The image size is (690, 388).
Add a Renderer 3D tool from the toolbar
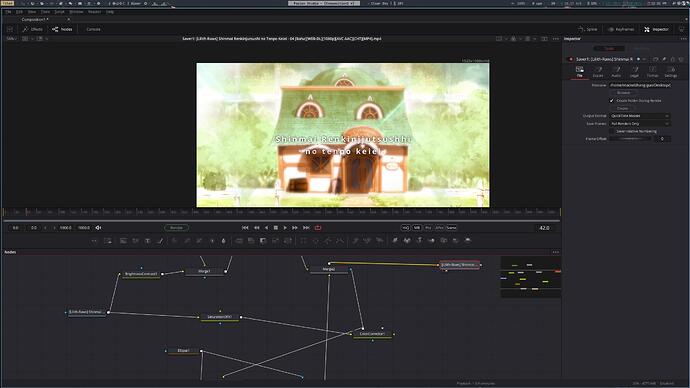468,241
